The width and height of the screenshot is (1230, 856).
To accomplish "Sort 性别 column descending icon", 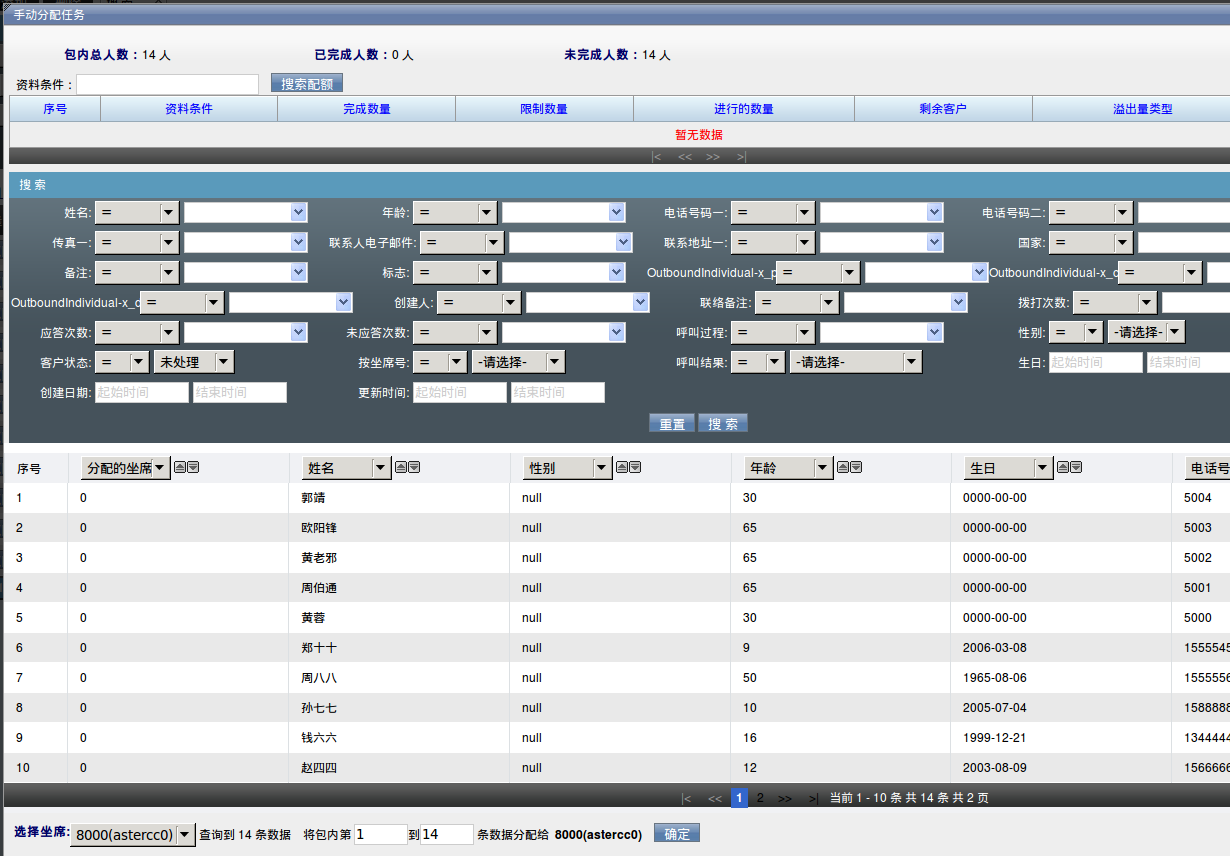I will tap(634, 467).
